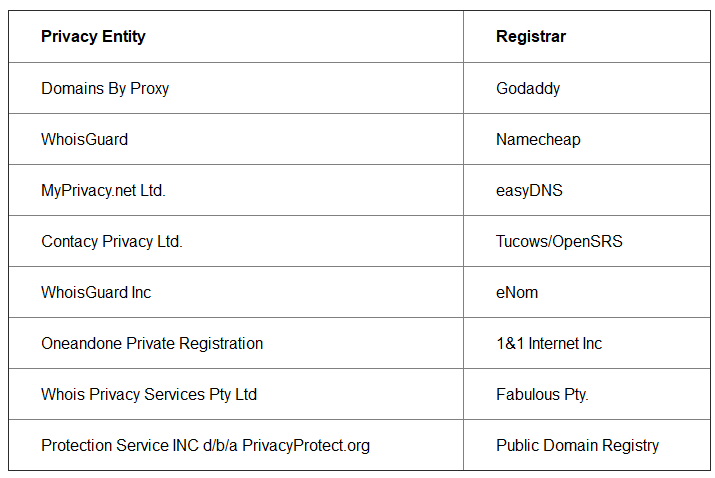715x478 pixels.
Task: Select the Contacy Privacy Ltd. cell
Action: coord(111,242)
